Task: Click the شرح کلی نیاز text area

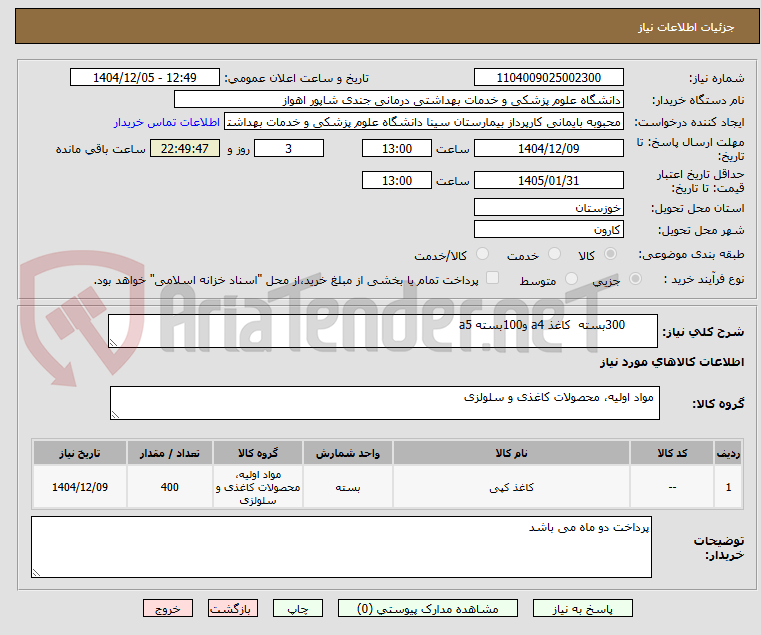Action: pos(383,331)
